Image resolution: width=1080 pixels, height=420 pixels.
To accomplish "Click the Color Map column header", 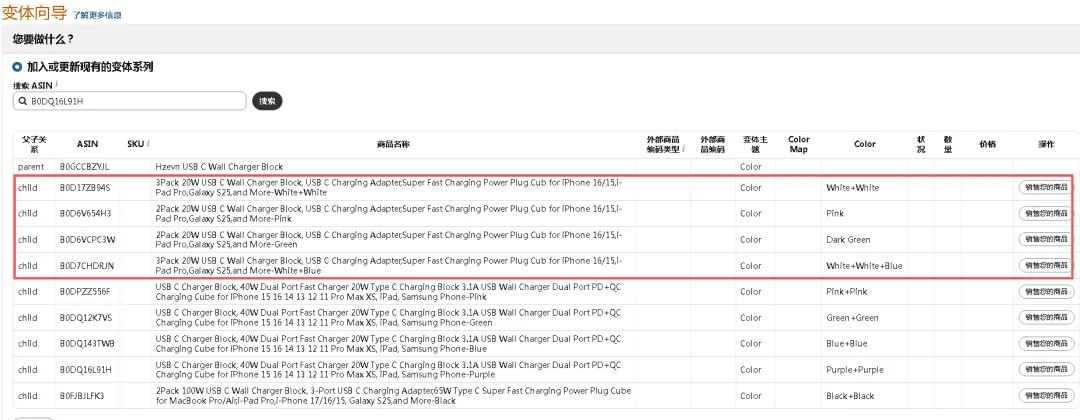I will coord(799,144).
